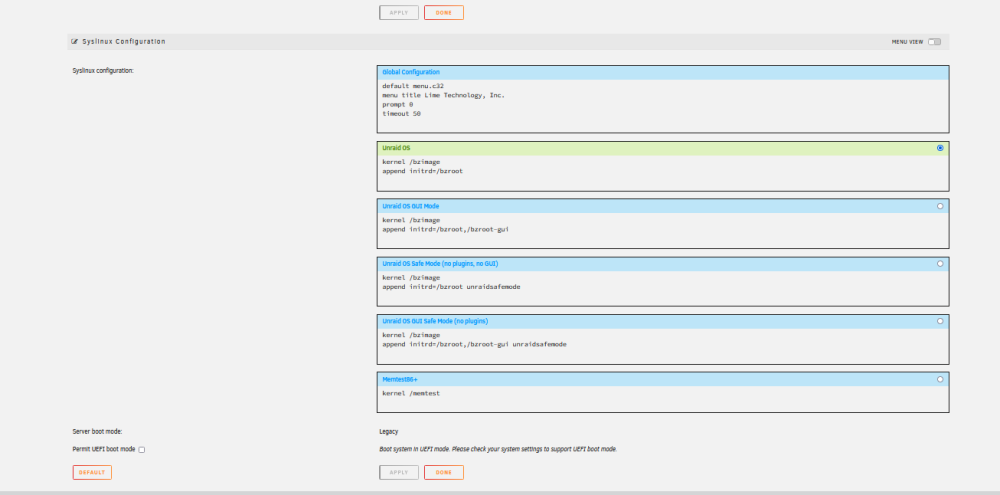Click the bottom Apply button
This screenshot has width=1000, height=495.
pos(399,473)
